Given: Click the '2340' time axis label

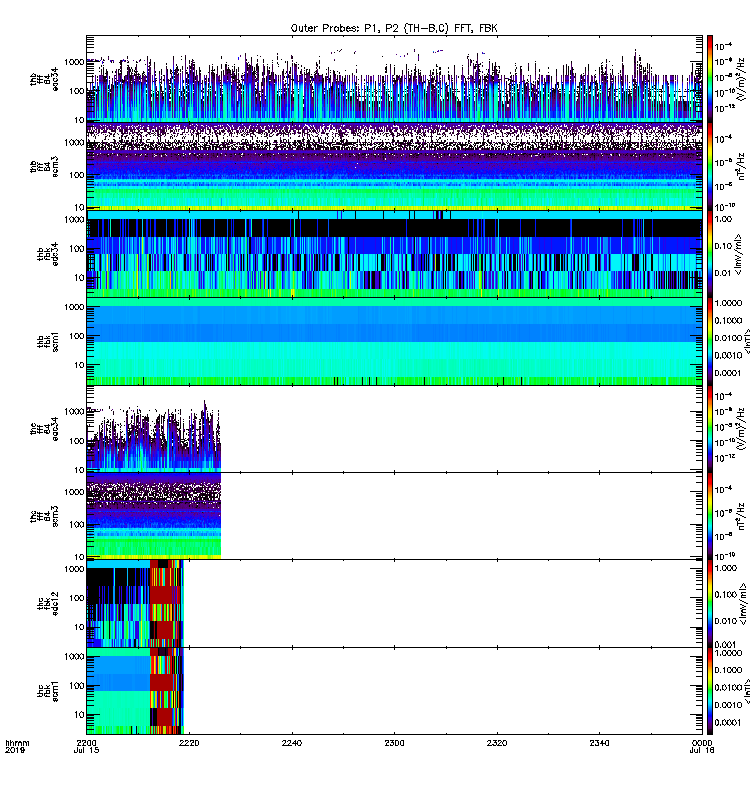Looking at the screenshot, I should tap(599, 743).
